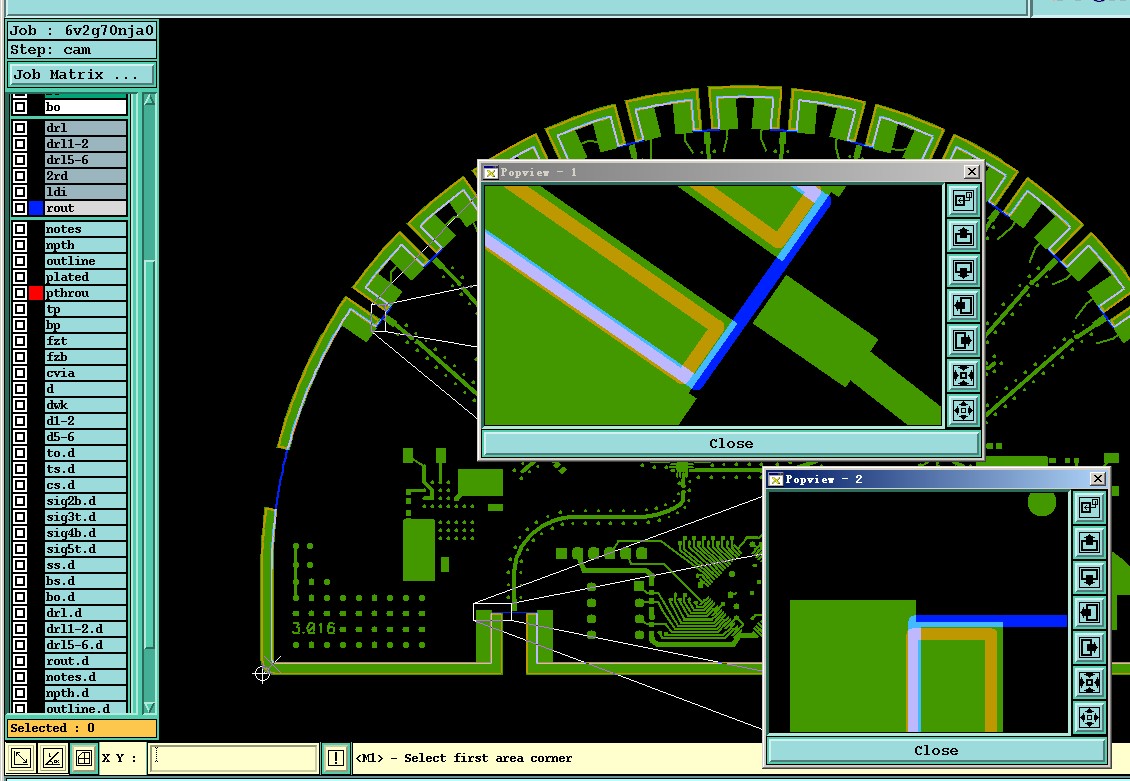The height and width of the screenshot is (781, 1130).
Task: Select the sig4b.d layer name
Action: (85, 532)
